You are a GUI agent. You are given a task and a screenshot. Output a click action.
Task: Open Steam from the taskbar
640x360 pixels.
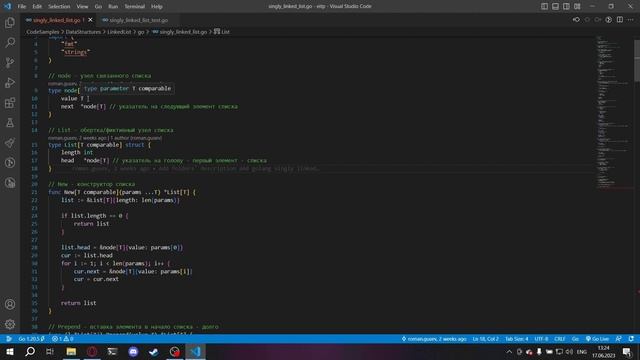154,351
